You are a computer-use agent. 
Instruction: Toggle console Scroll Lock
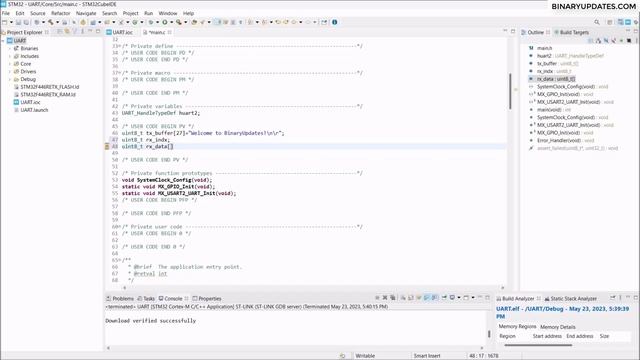(x=410, y=298)
